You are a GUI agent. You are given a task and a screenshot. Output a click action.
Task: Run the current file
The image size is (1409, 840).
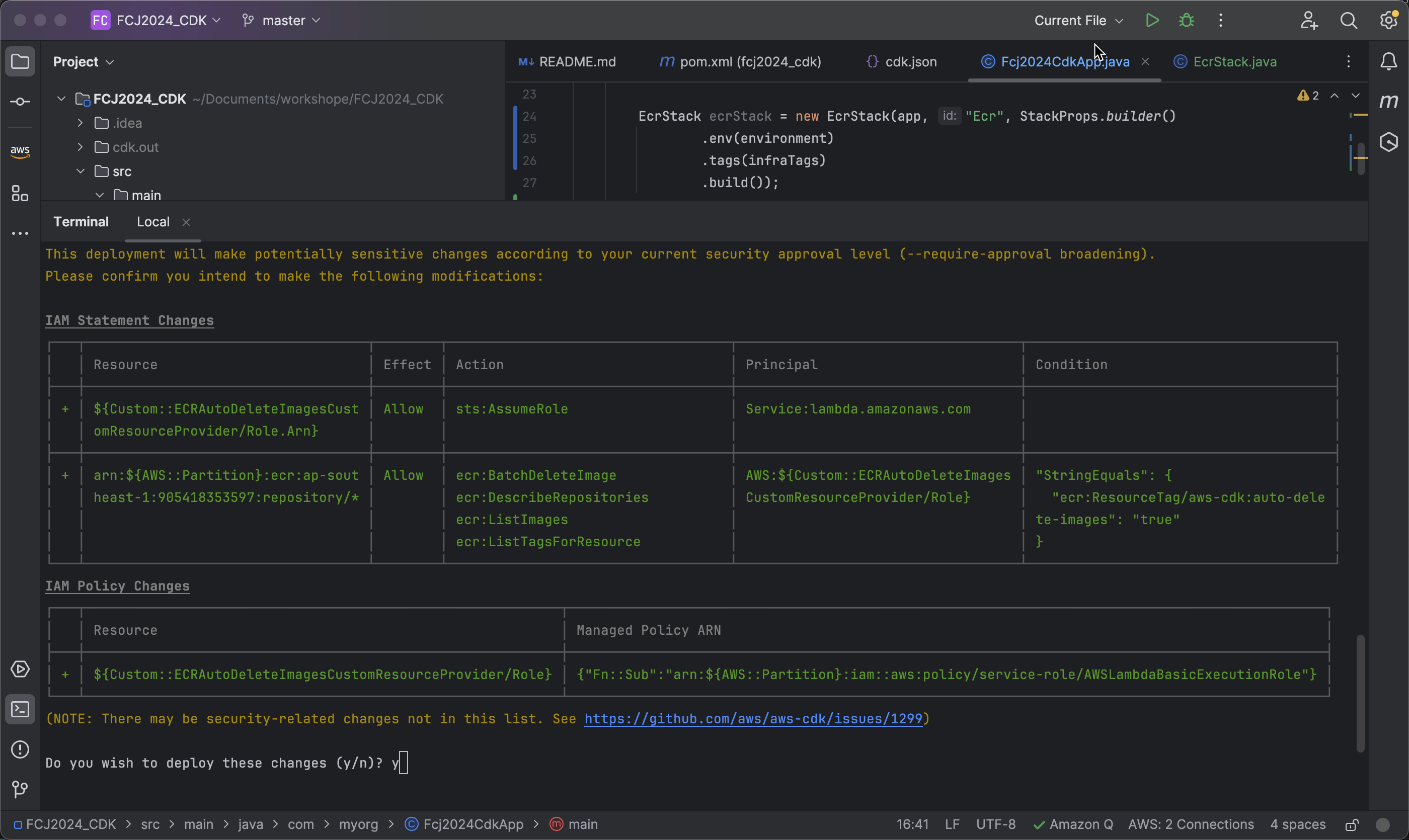[1152, 21]
